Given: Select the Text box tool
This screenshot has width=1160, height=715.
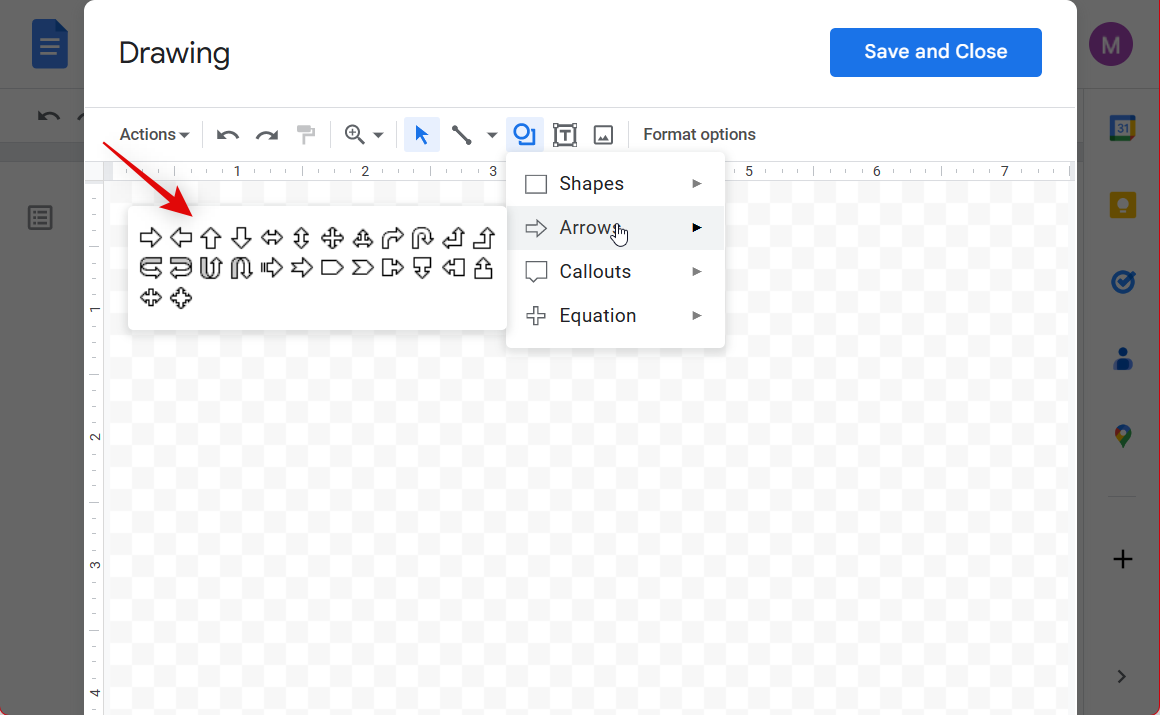Looking at the screenshot, I should pyautogui.click(x=564, y=135).
